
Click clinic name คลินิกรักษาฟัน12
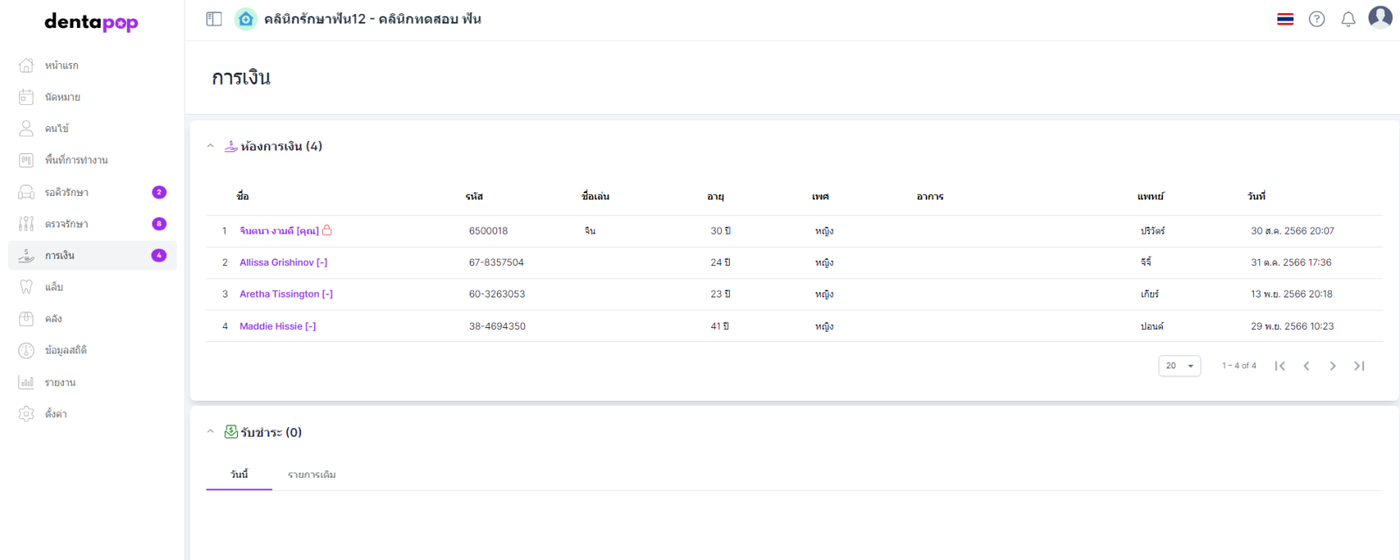click(x=372, y=19)
